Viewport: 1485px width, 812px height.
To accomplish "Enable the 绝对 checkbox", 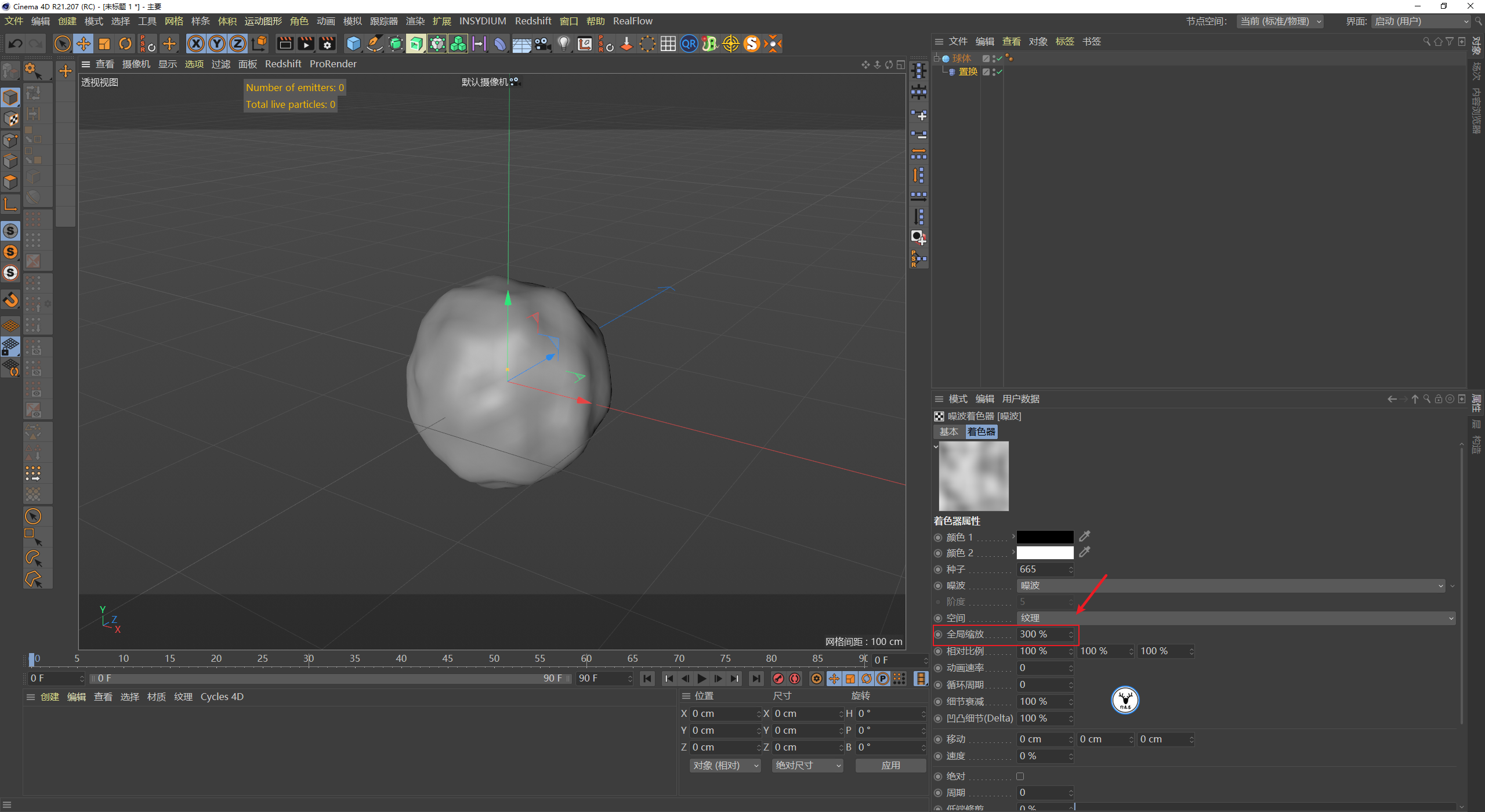I will point(1020,776).
